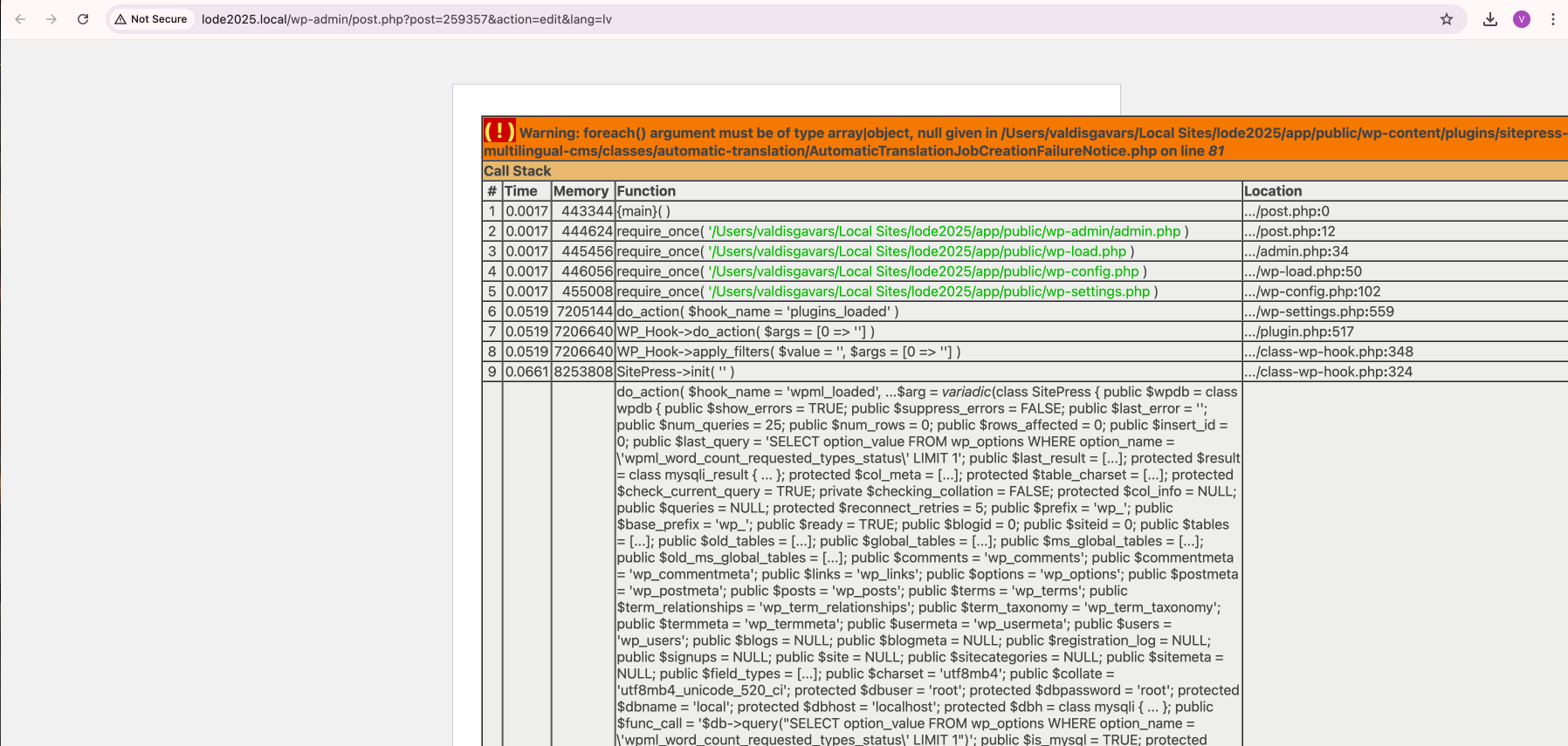This screenshot has width=1568, height=746.
Task: Open the Not Secure site info chip
Action: point(151,19)
